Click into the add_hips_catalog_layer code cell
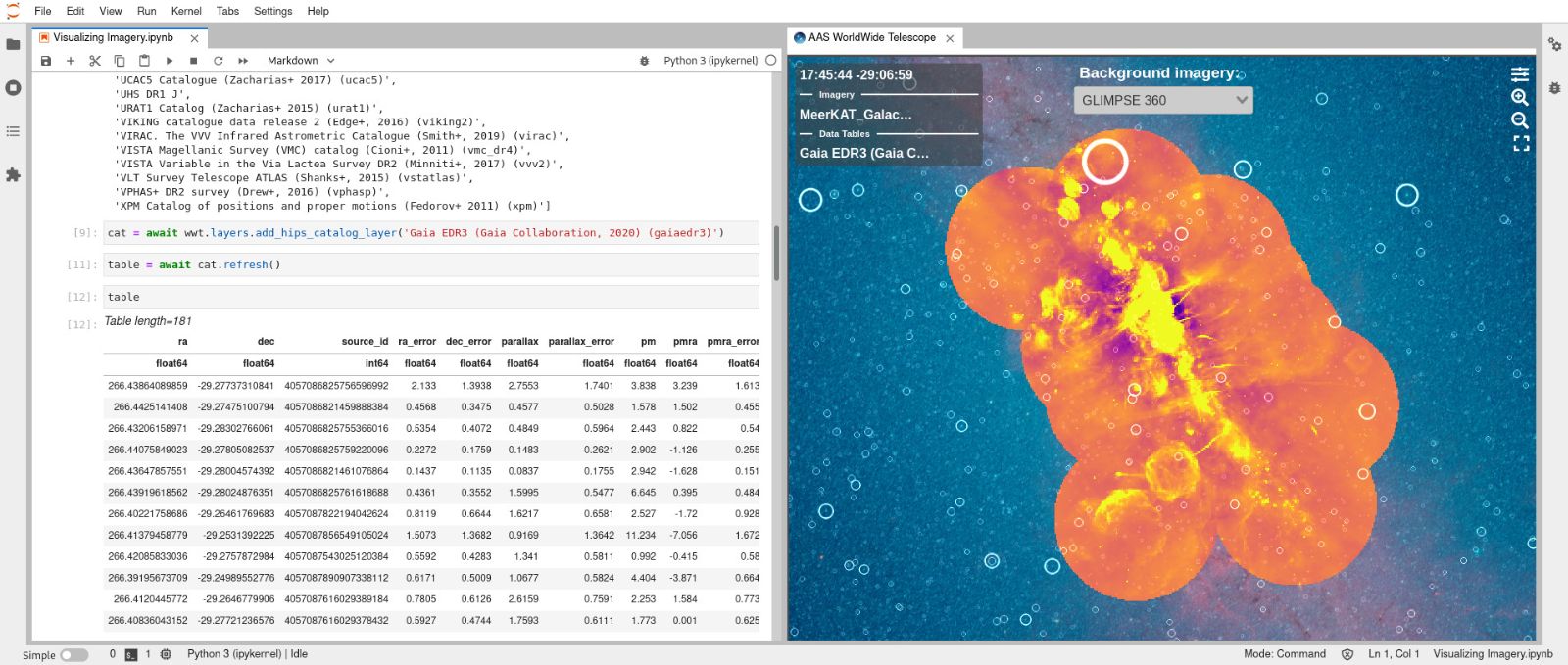 [x=431, y=233]
